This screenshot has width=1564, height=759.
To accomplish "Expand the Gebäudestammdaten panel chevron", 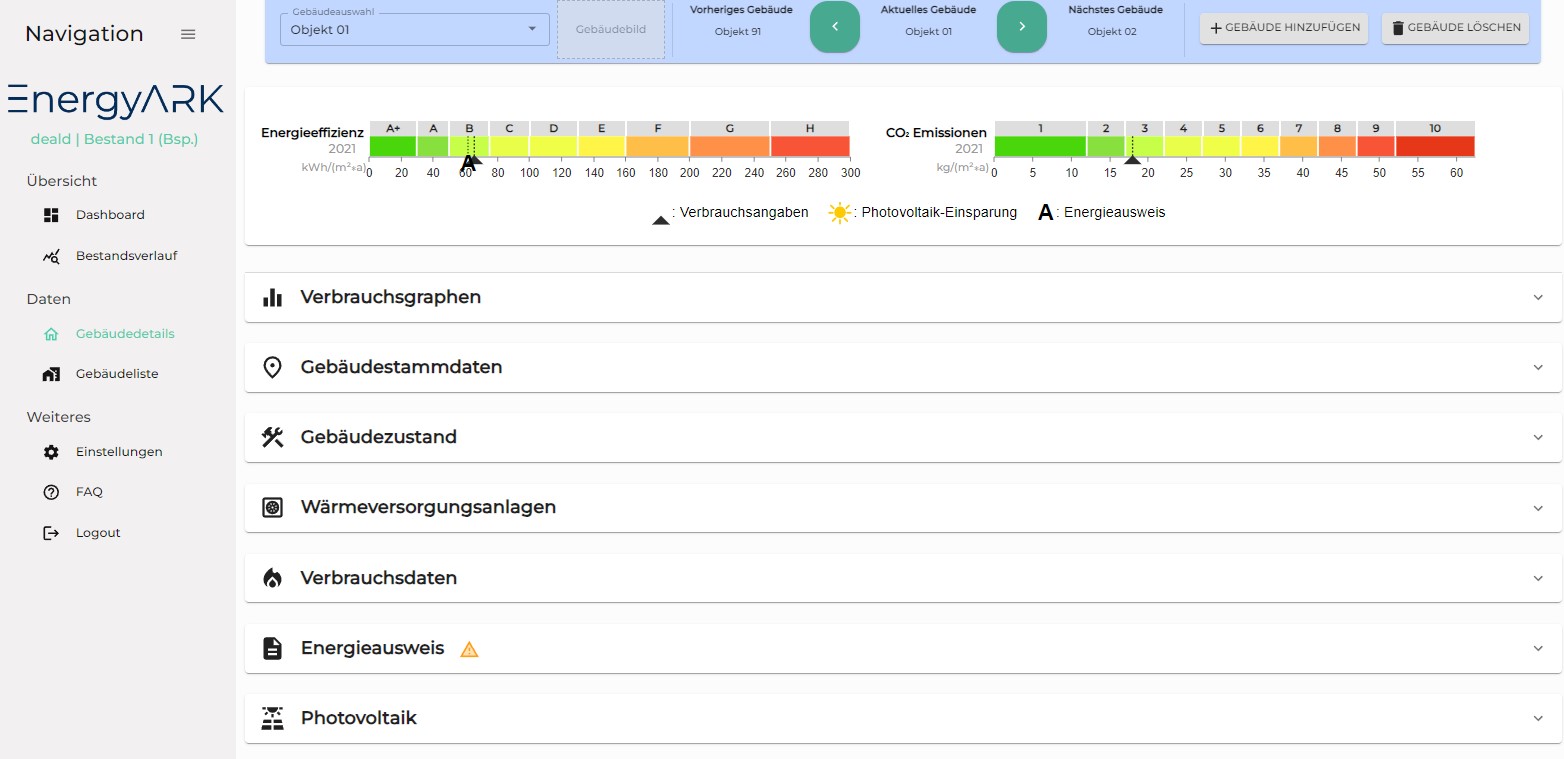I will pos(1537,367).
